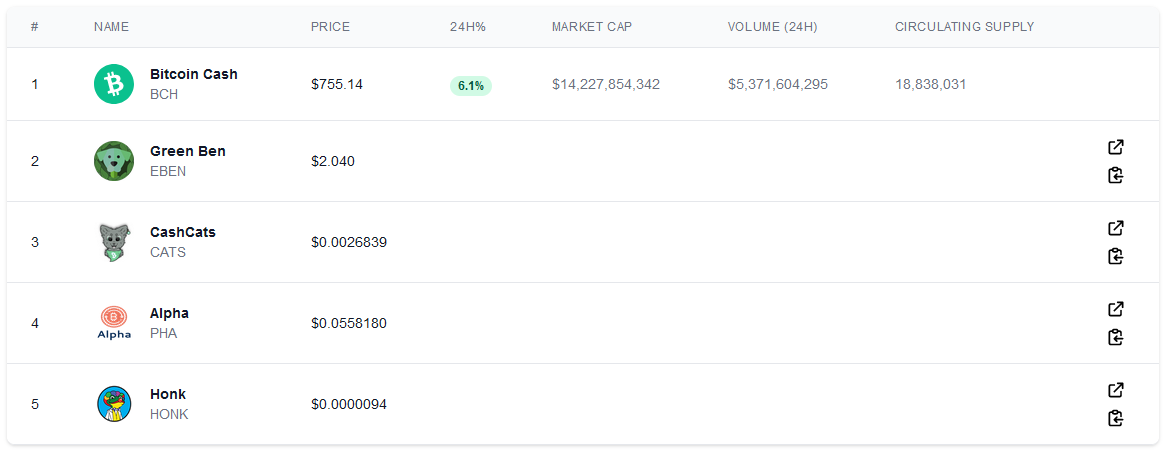Click the $14,227,854,342 market cap value

[606, 85]
